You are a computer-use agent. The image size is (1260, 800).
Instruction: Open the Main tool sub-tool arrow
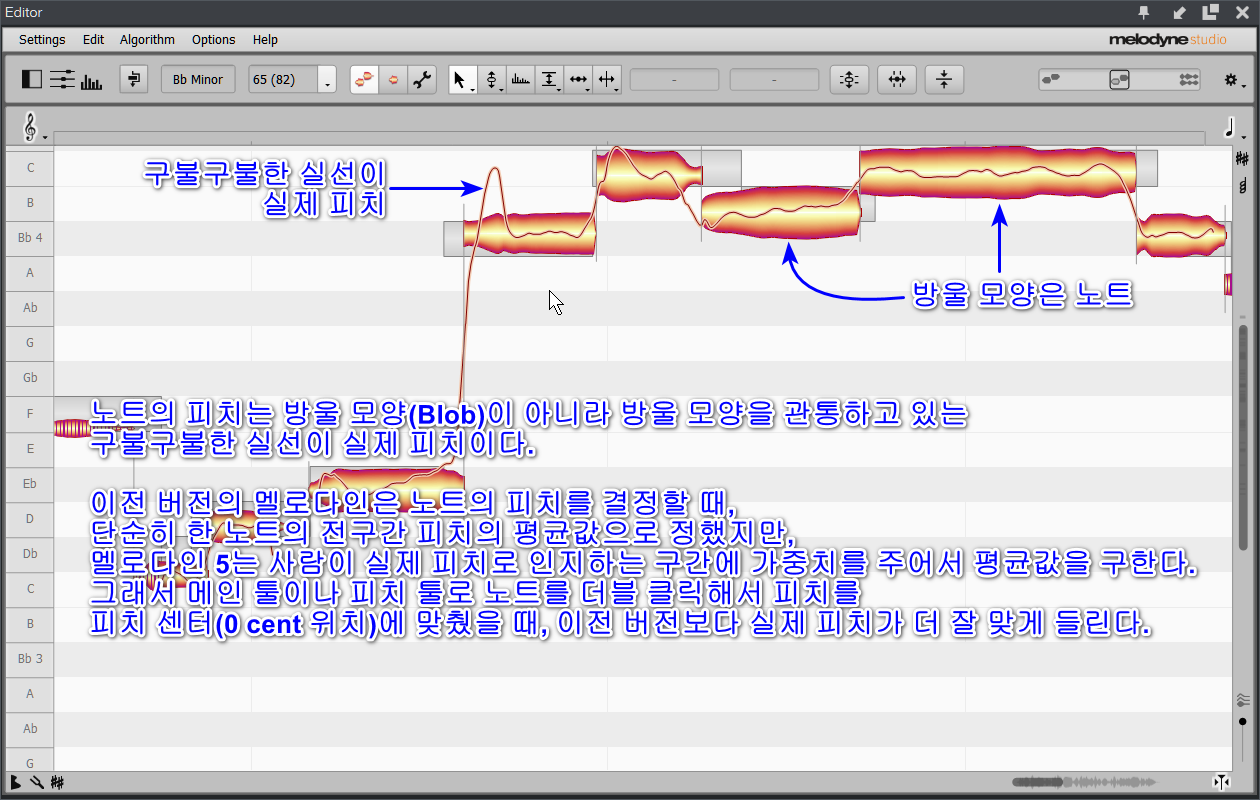(x=472, y=89)
